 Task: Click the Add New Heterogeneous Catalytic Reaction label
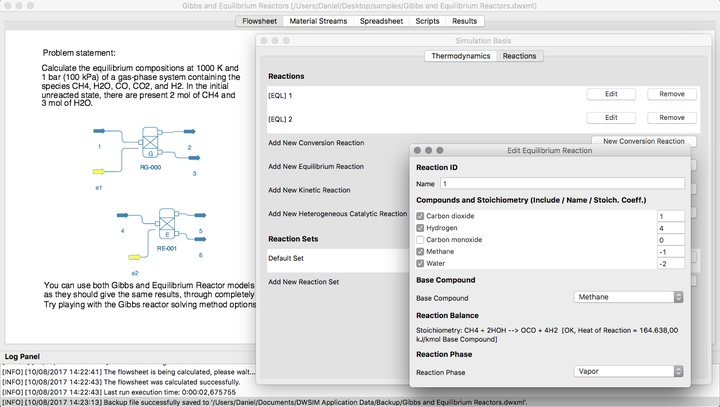click(338, 214)
